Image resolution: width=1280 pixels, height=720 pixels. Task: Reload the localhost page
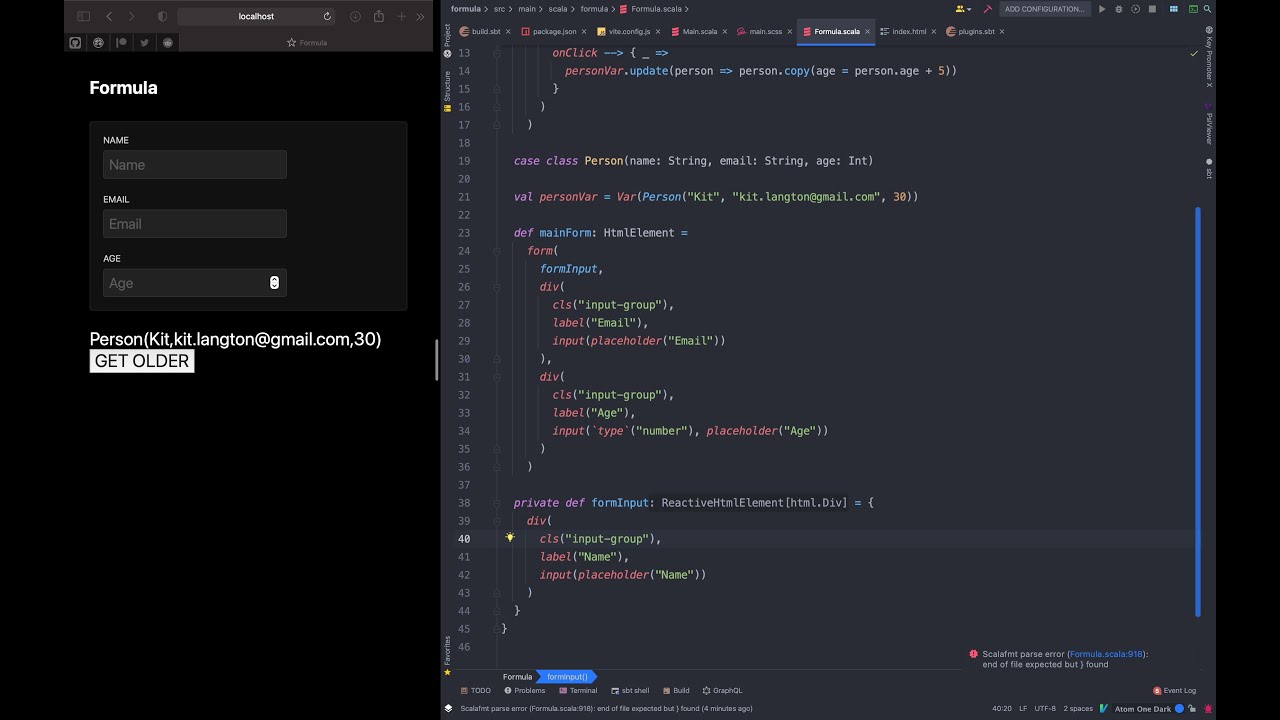(327, 16)
